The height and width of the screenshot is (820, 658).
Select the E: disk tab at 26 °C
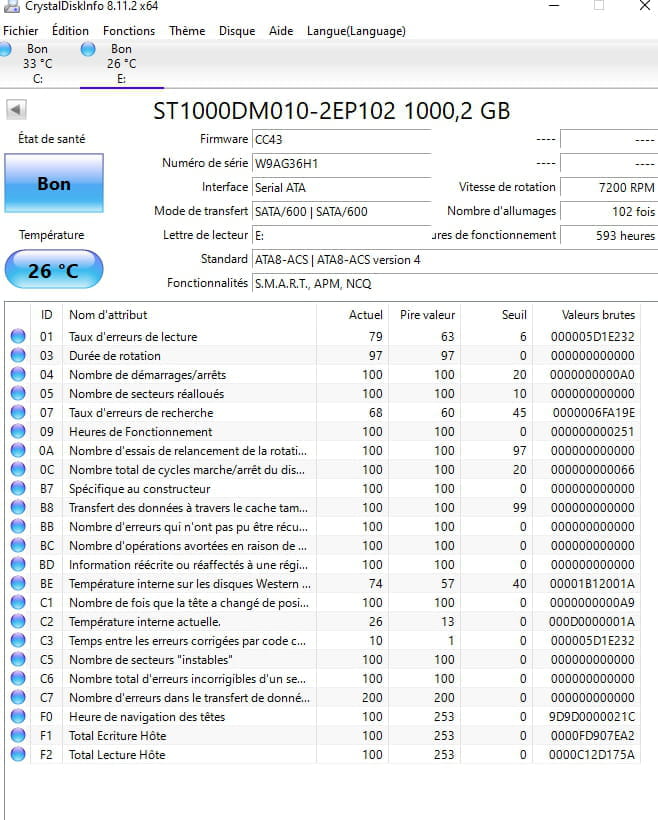pos(121,64)
